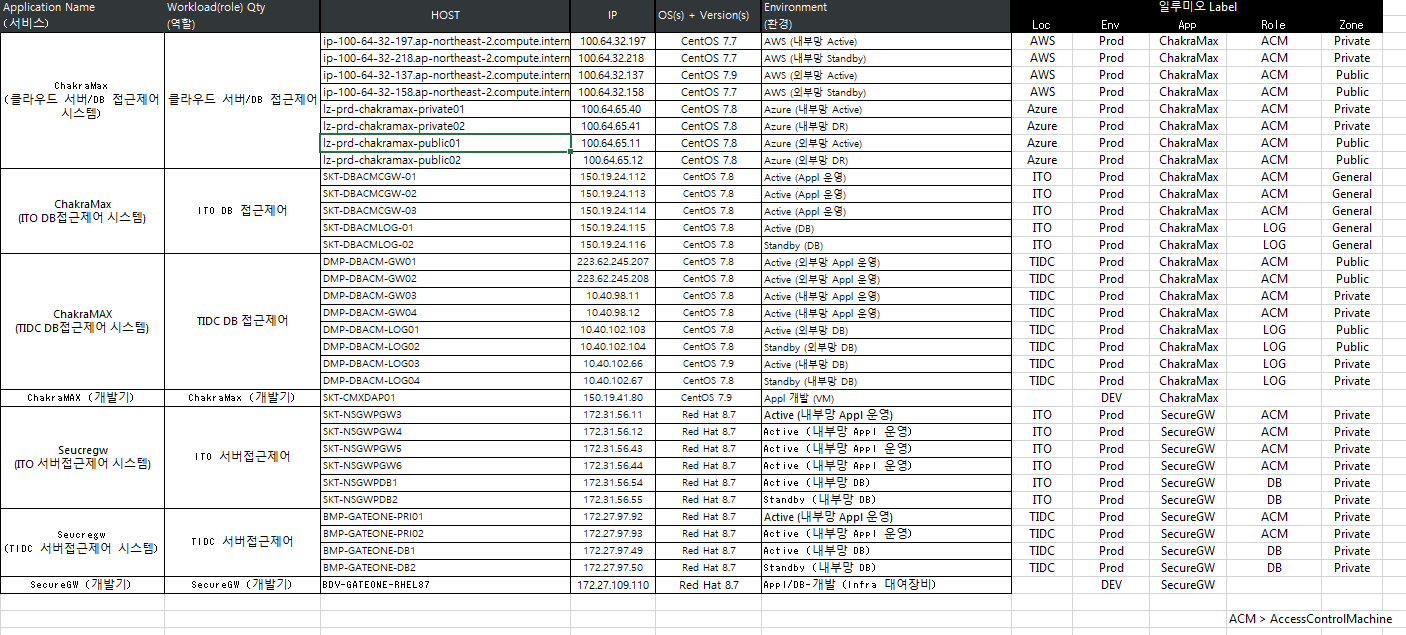Viewport: 1406px width, 635px height.
Task: Select the 'CentOS 7.9' cell in DMP-DBACM-LOG03 row
Action: [707, 364]
